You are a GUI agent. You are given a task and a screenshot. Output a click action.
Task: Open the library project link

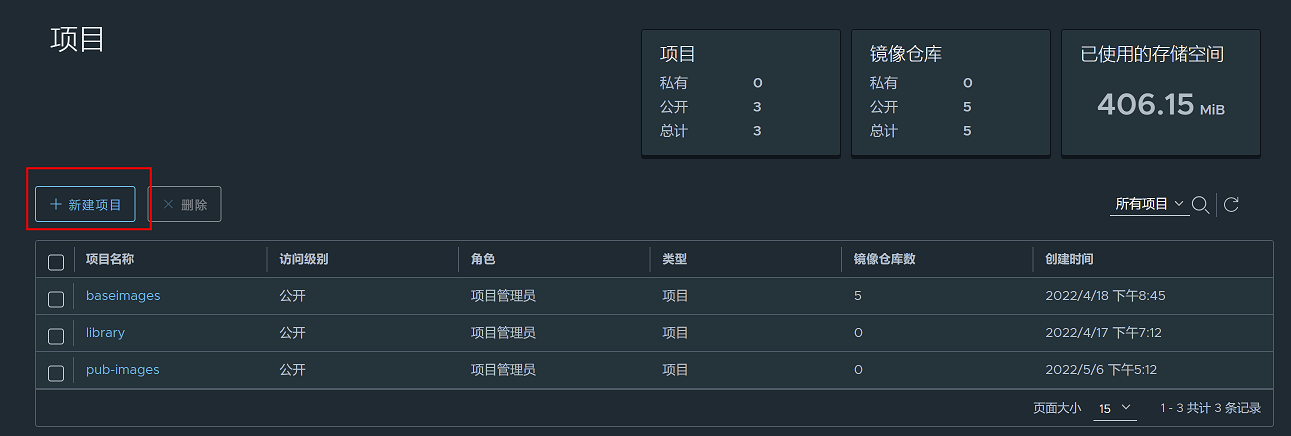105,333
